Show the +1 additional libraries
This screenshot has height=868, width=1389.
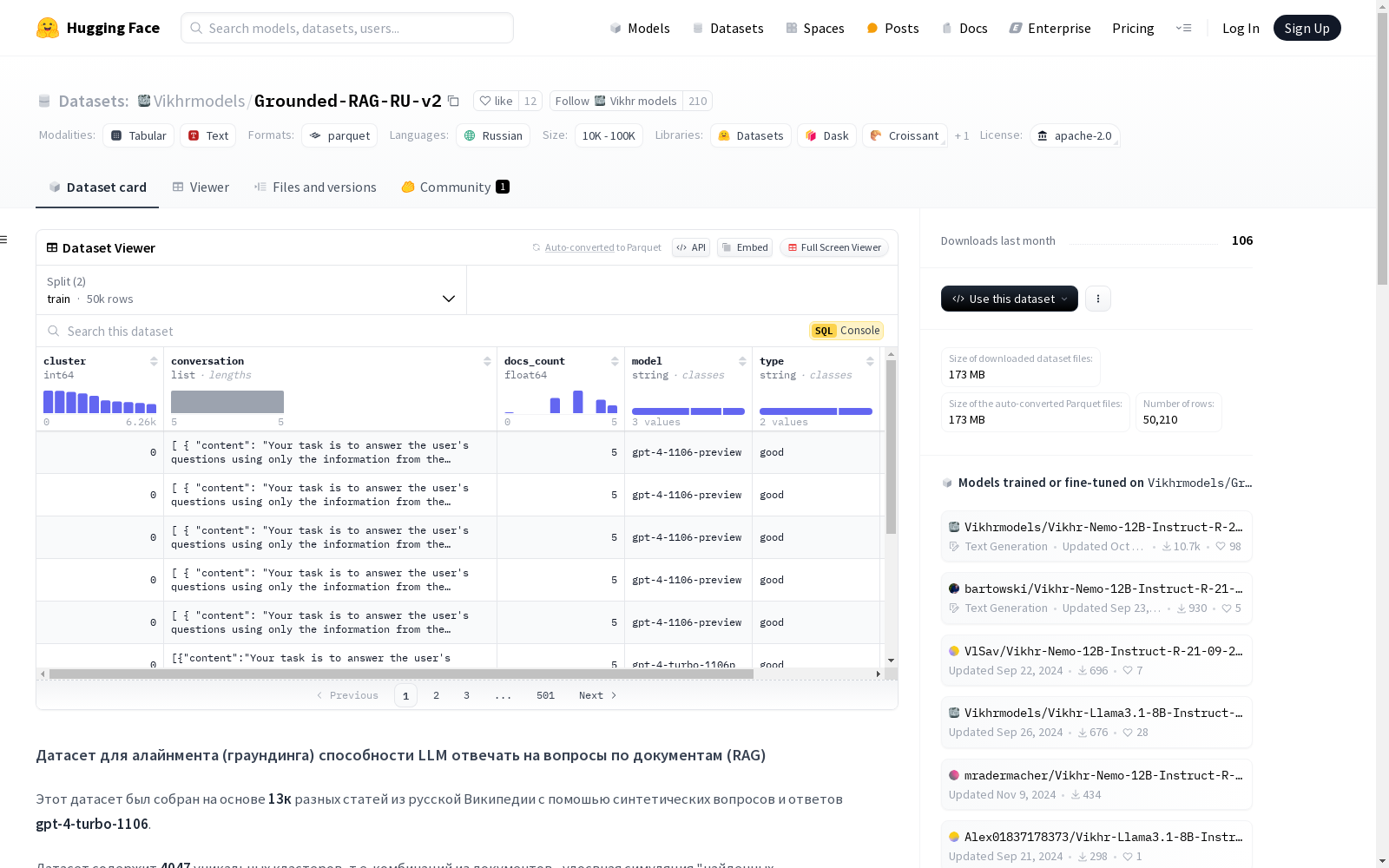[x=962, y=135]
